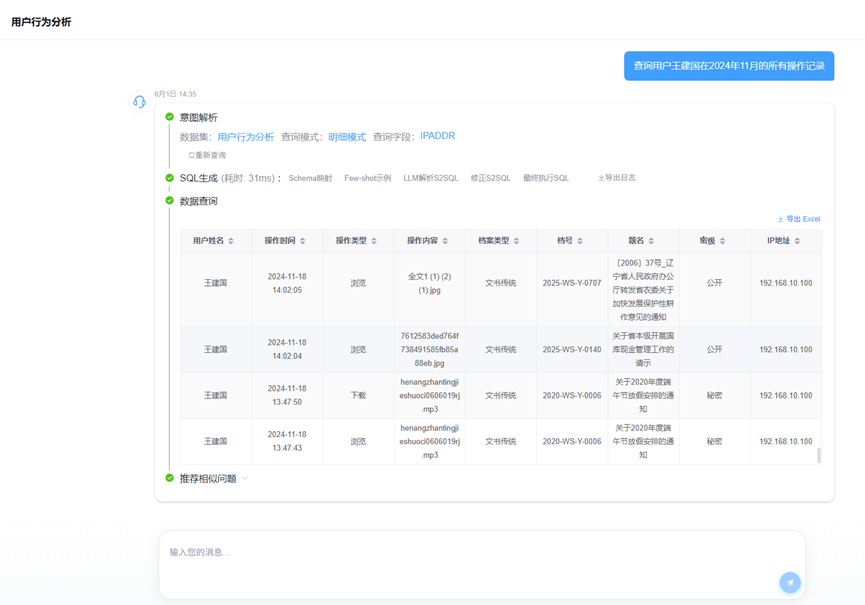The width and height of the screenshot is (865, 605).
Task: Click the 数据查询 green check step icon
Action: pos(169,200)
